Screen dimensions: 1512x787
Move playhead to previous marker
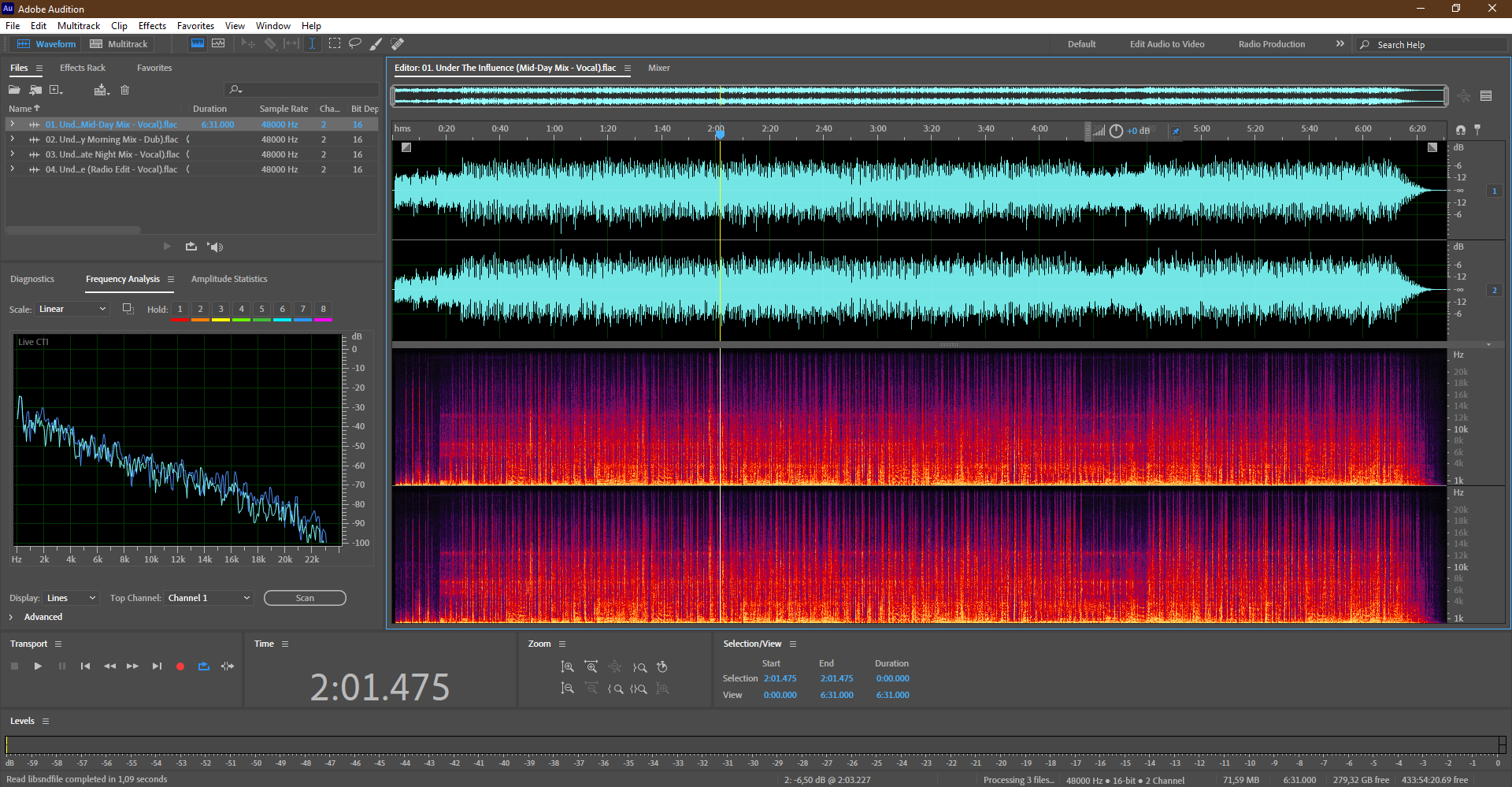(x=85, y=666)
